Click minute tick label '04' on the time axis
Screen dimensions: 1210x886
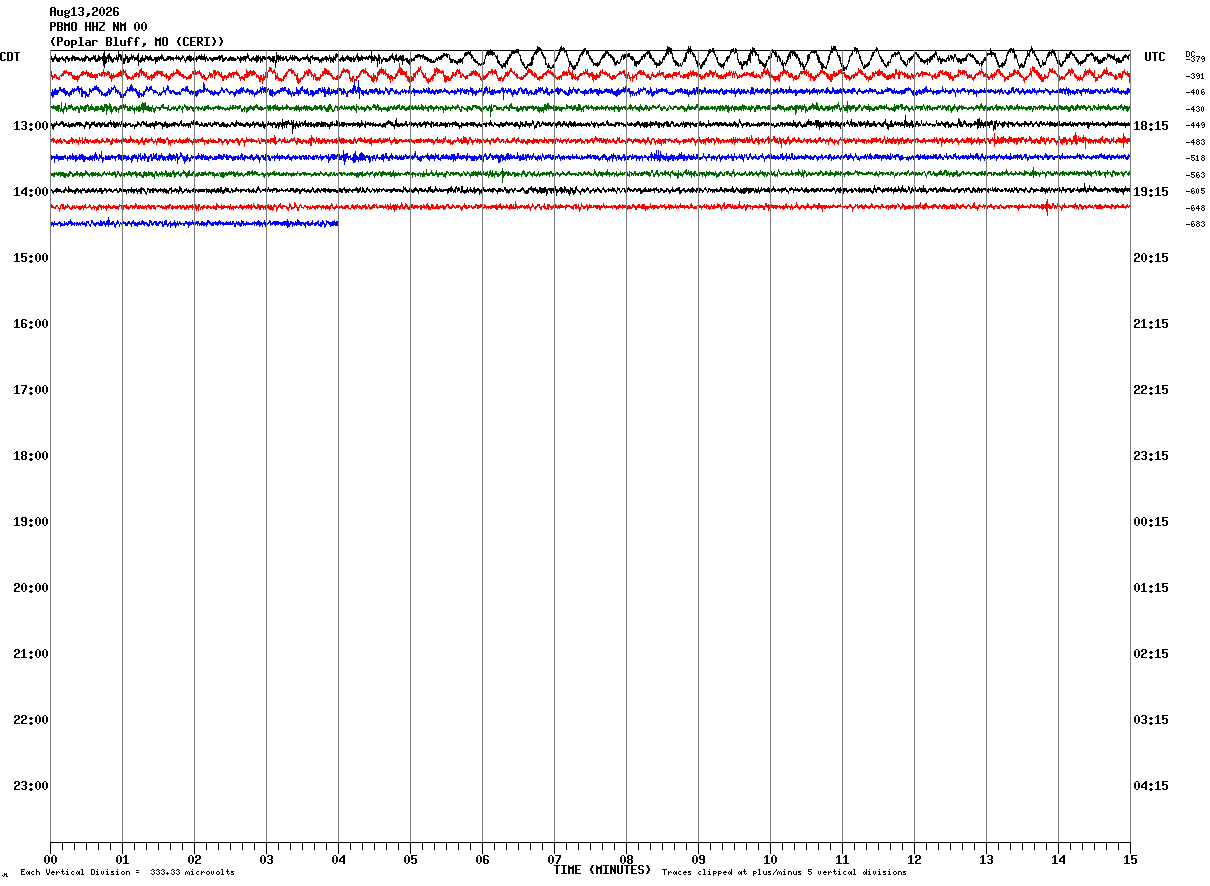click(338, 860)
